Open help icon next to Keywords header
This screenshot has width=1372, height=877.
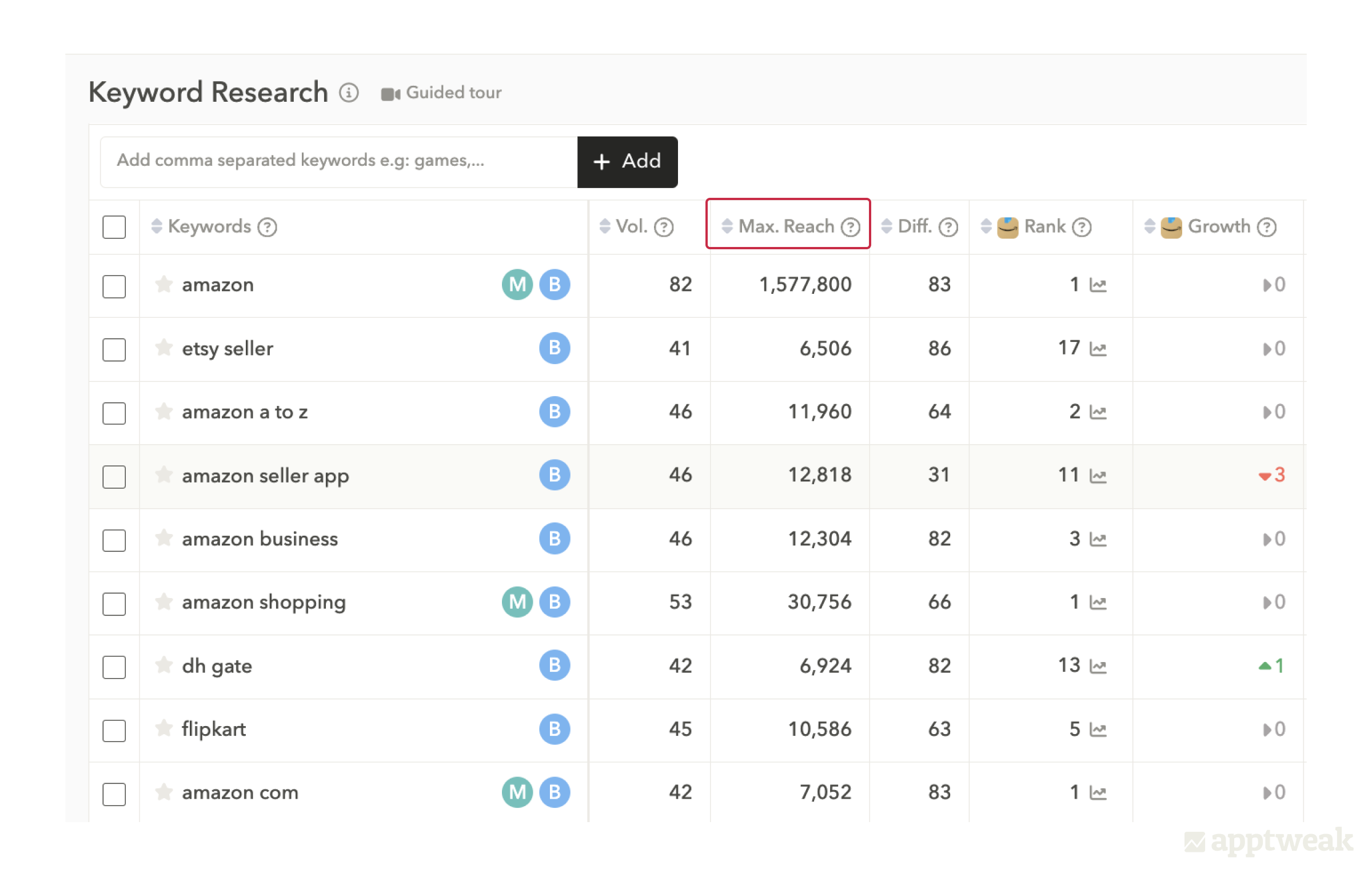267,227
